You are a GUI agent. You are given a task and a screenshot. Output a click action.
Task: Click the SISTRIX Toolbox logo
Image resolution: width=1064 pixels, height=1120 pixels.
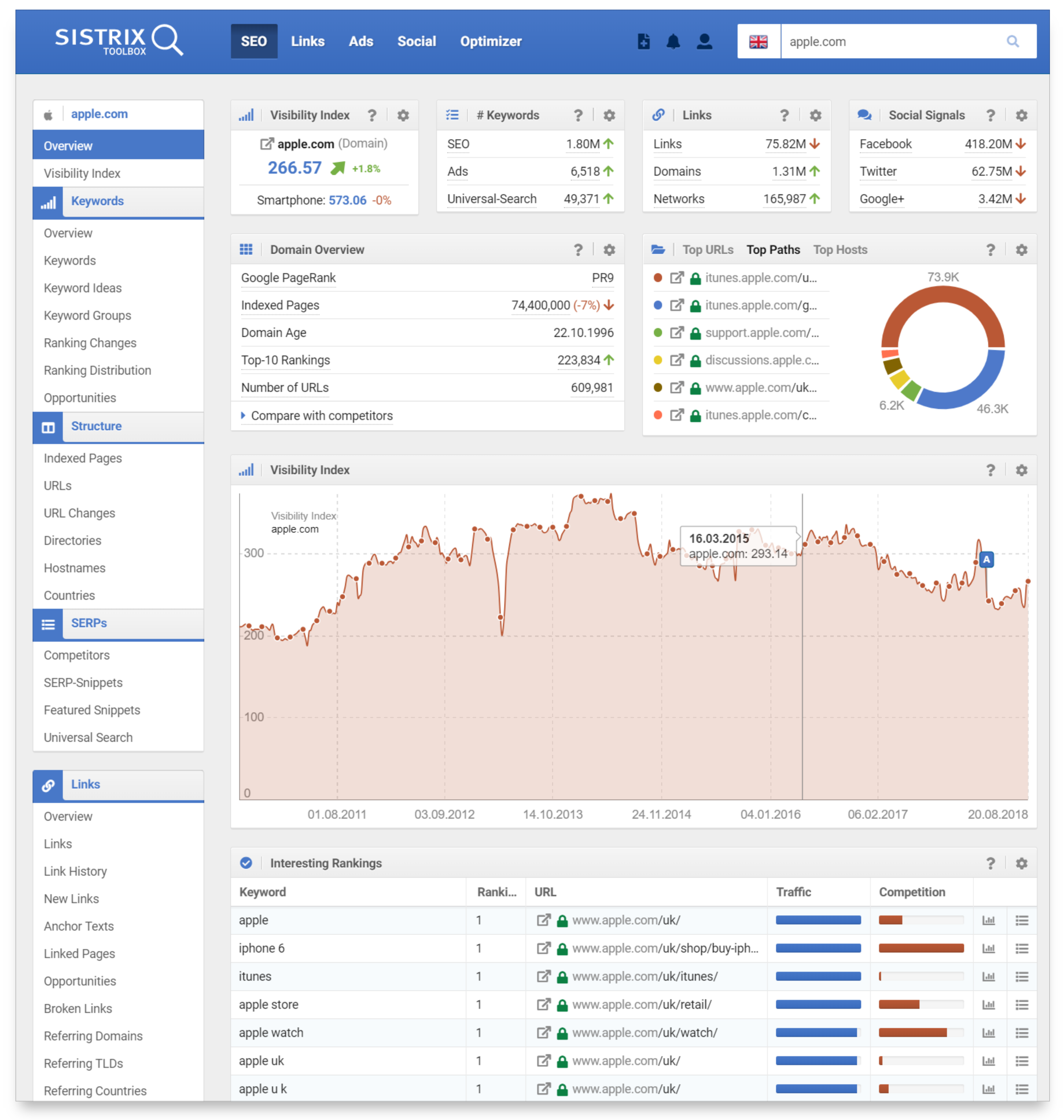pos(118,41)
